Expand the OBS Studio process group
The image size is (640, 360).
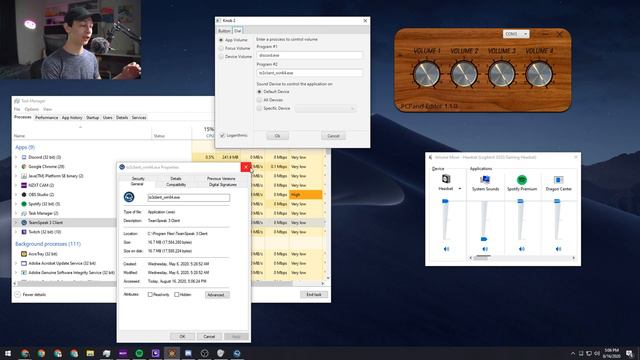(16, 195)
